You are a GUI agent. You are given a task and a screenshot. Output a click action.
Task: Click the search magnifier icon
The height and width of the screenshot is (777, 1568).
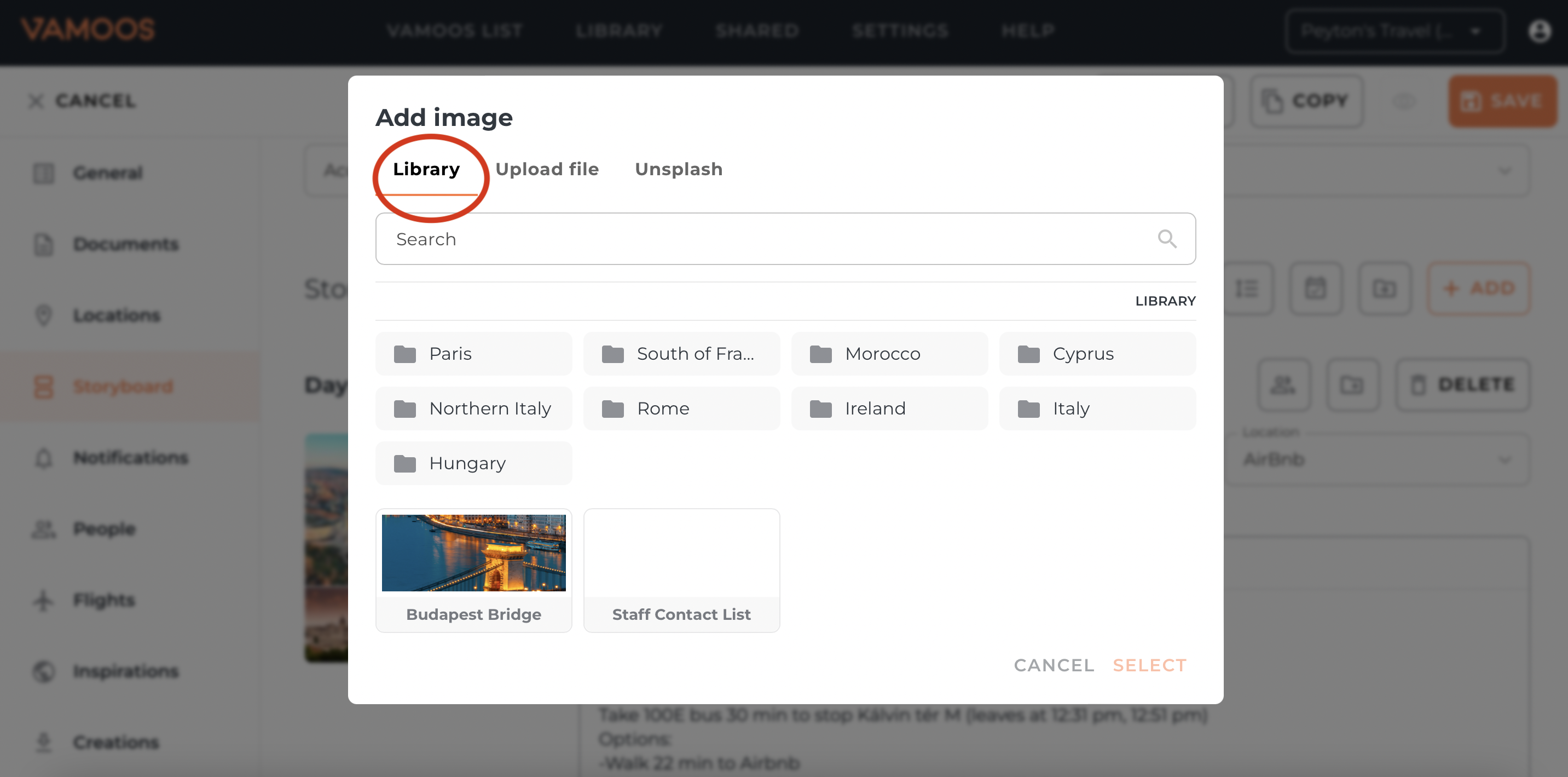(x=1166, y=239)
